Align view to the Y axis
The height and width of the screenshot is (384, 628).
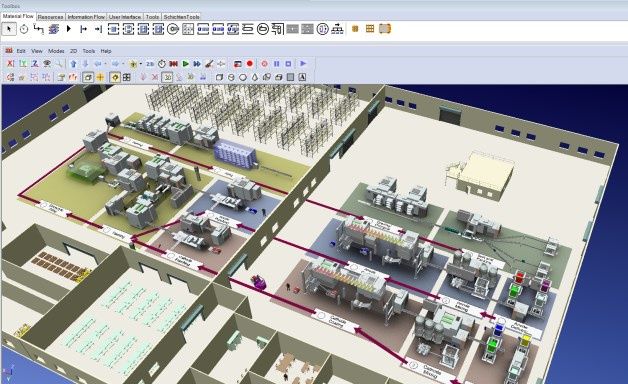tap(23, 64)
